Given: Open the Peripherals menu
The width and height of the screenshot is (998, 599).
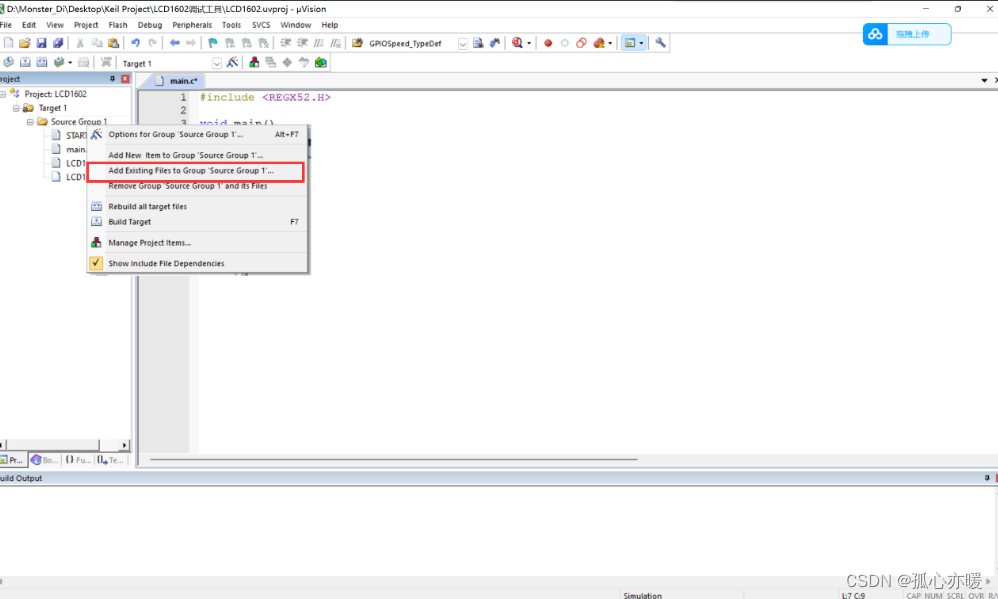Looking at the screenshot, I should [192, 25].
